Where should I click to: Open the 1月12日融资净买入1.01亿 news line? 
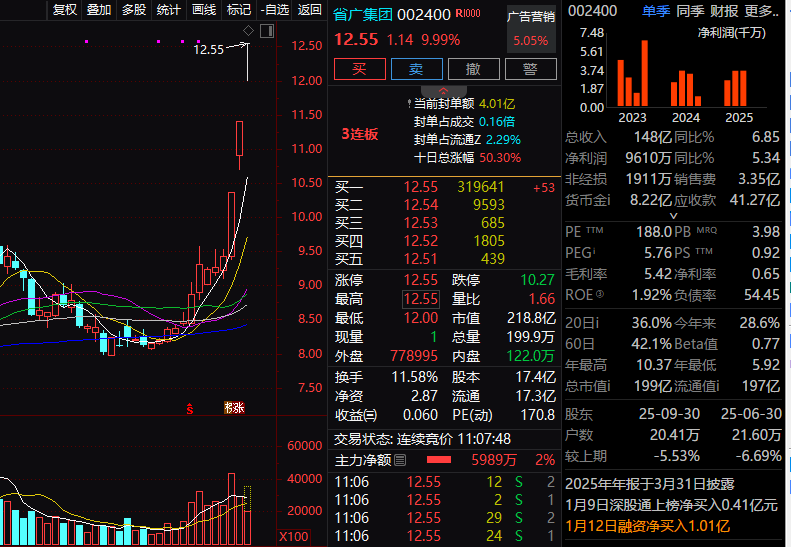pyautogui.click(x=648, y=526)
